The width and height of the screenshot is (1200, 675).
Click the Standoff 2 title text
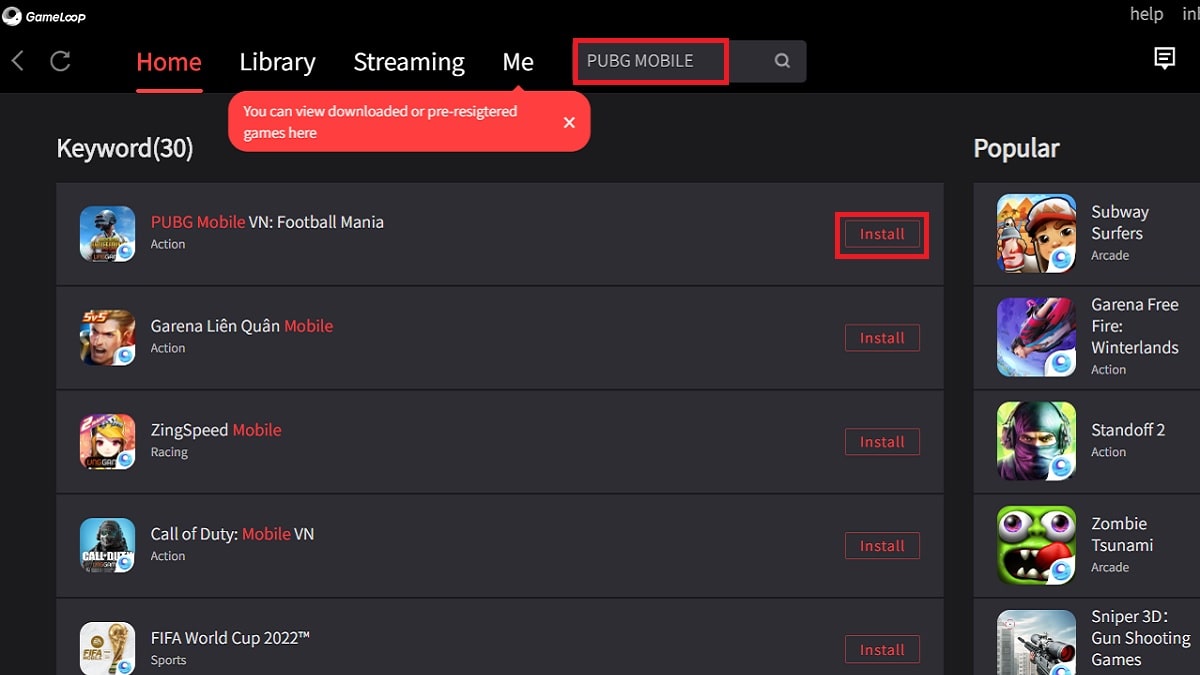coord(1128,430)
